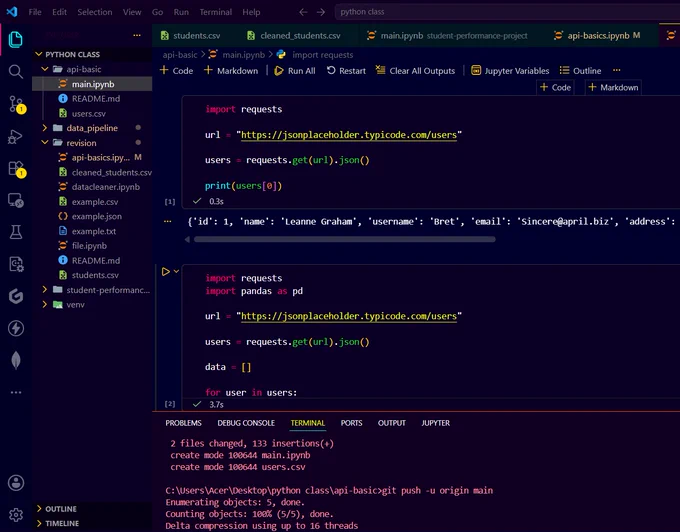Click the api-basic breadcrumb segment
Image resolution: width=680 pixels, height=532 pixels.
(180, 55)
